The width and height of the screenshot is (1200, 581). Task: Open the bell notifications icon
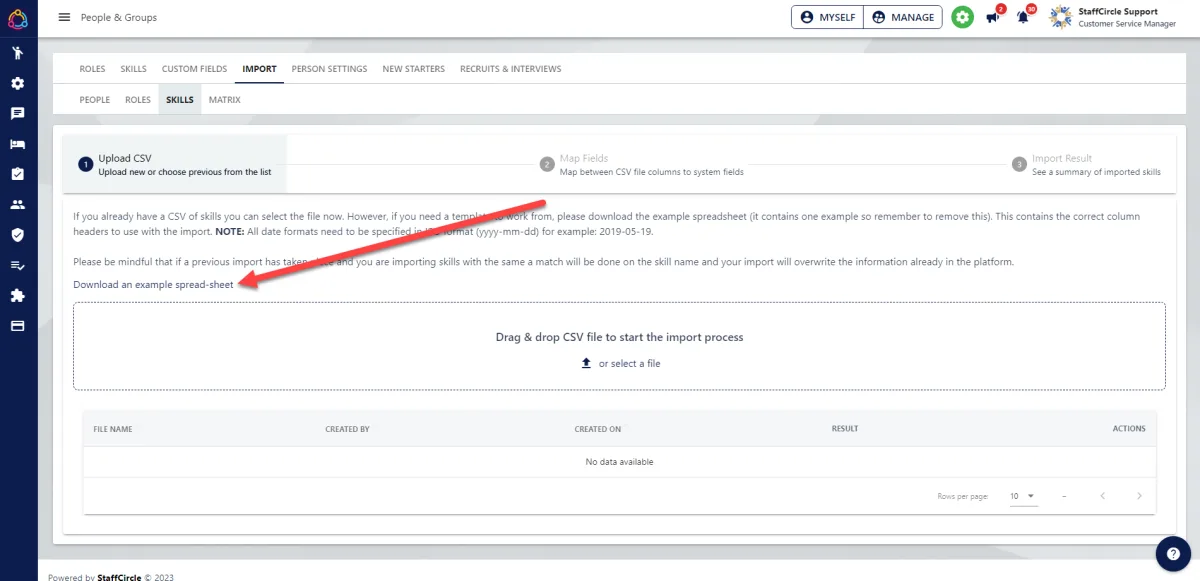pos(1024,17)
